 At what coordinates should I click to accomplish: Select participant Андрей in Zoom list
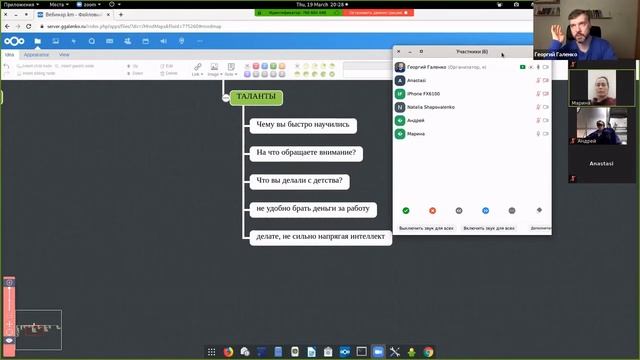[x=472, y=120]
